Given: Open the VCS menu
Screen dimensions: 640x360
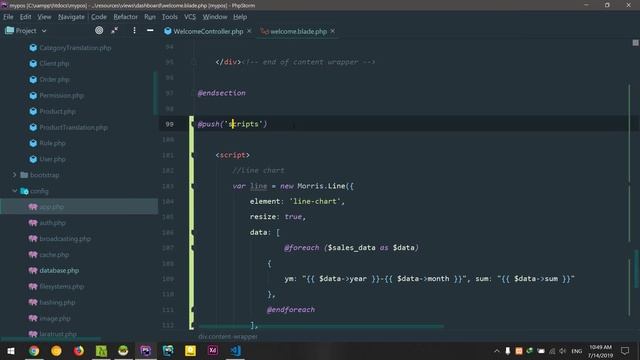Looking at the screenshot, I should 190,17.
